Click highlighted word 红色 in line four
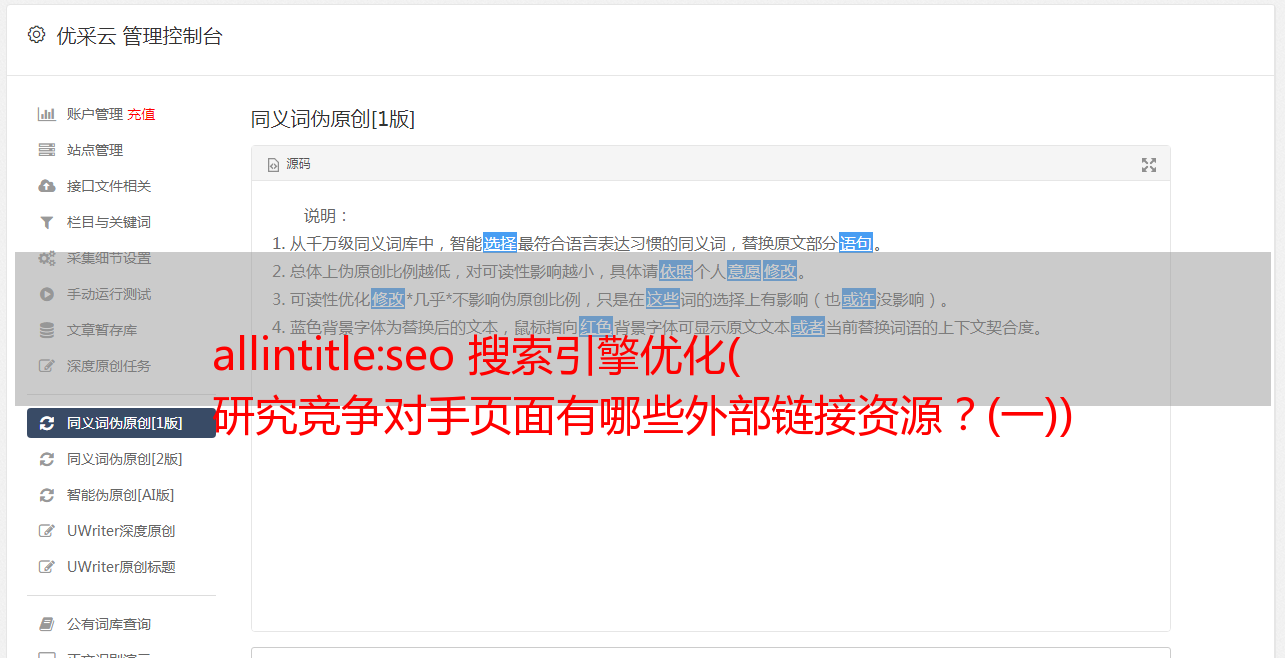This screenshot has height=658, width=1285. [595, 327]
